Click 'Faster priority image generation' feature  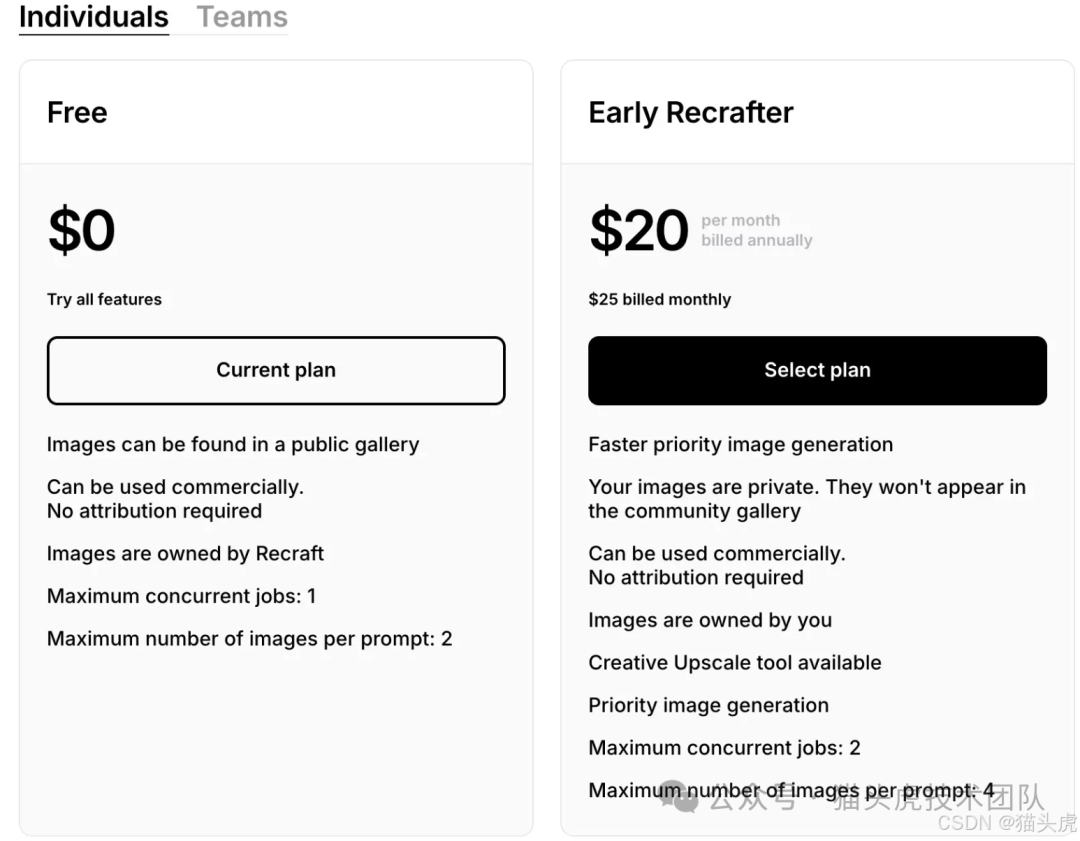(740, 444)
